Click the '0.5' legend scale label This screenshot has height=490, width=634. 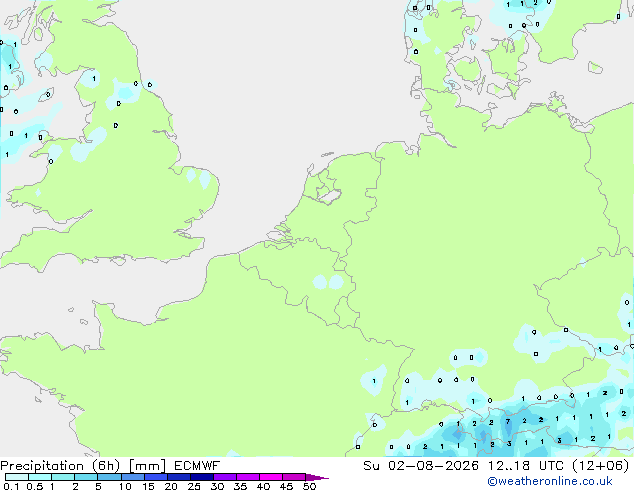click(35, 486)
